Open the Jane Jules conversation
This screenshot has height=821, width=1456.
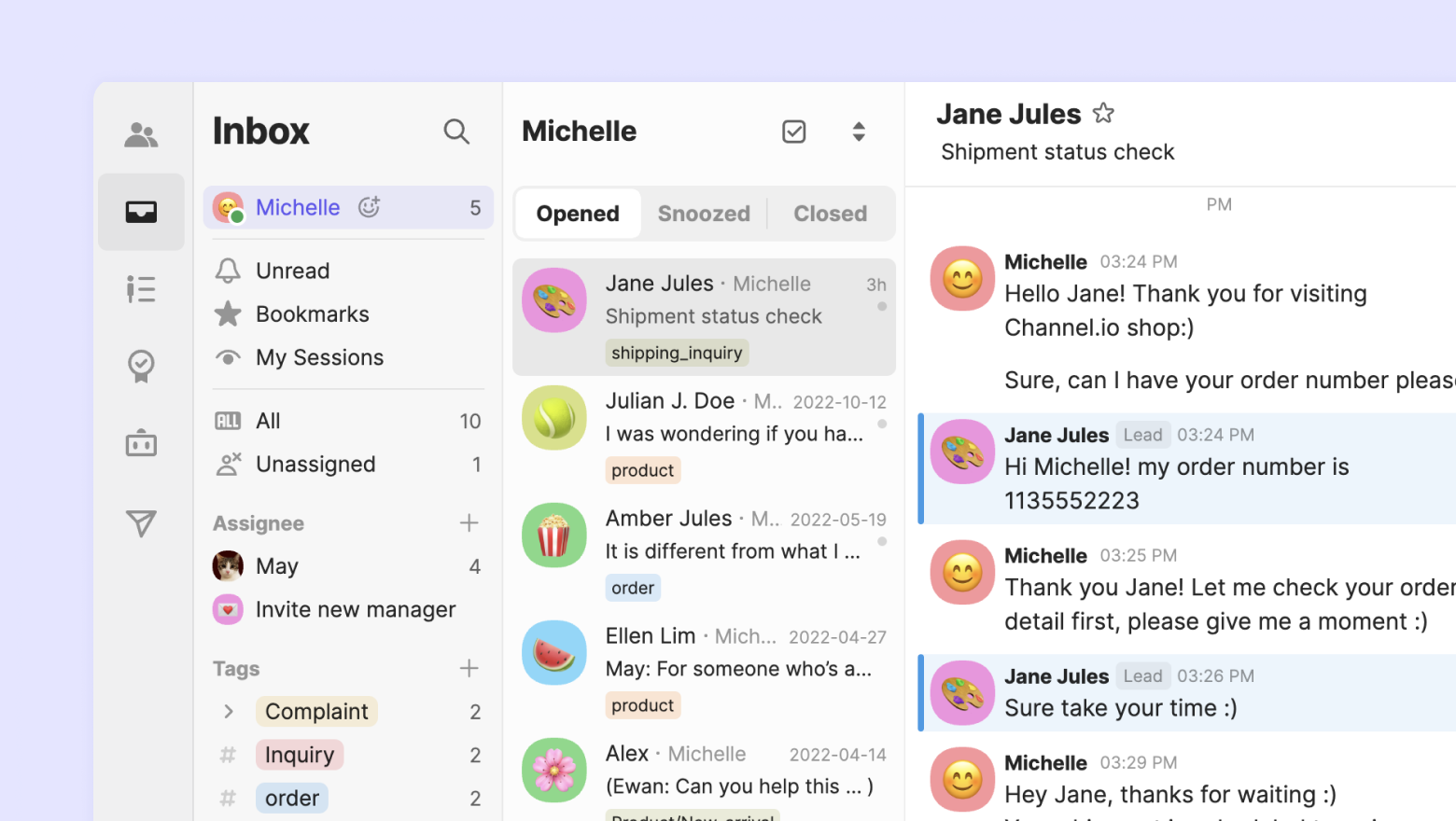pyautogui.click(x=704, y=317)
